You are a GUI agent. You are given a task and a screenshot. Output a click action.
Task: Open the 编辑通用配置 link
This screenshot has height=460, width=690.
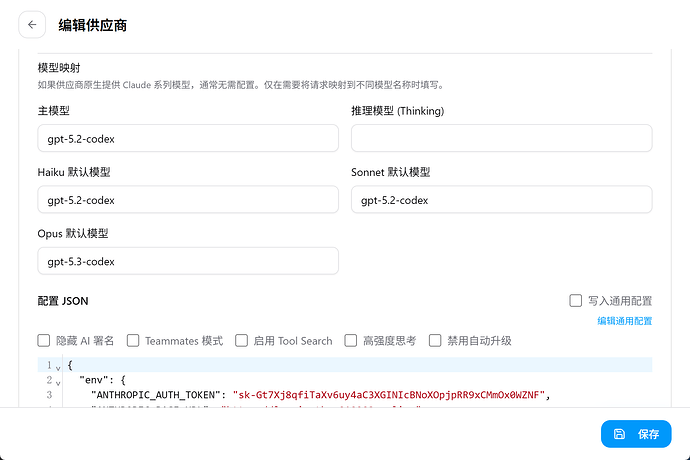[624, 321]
